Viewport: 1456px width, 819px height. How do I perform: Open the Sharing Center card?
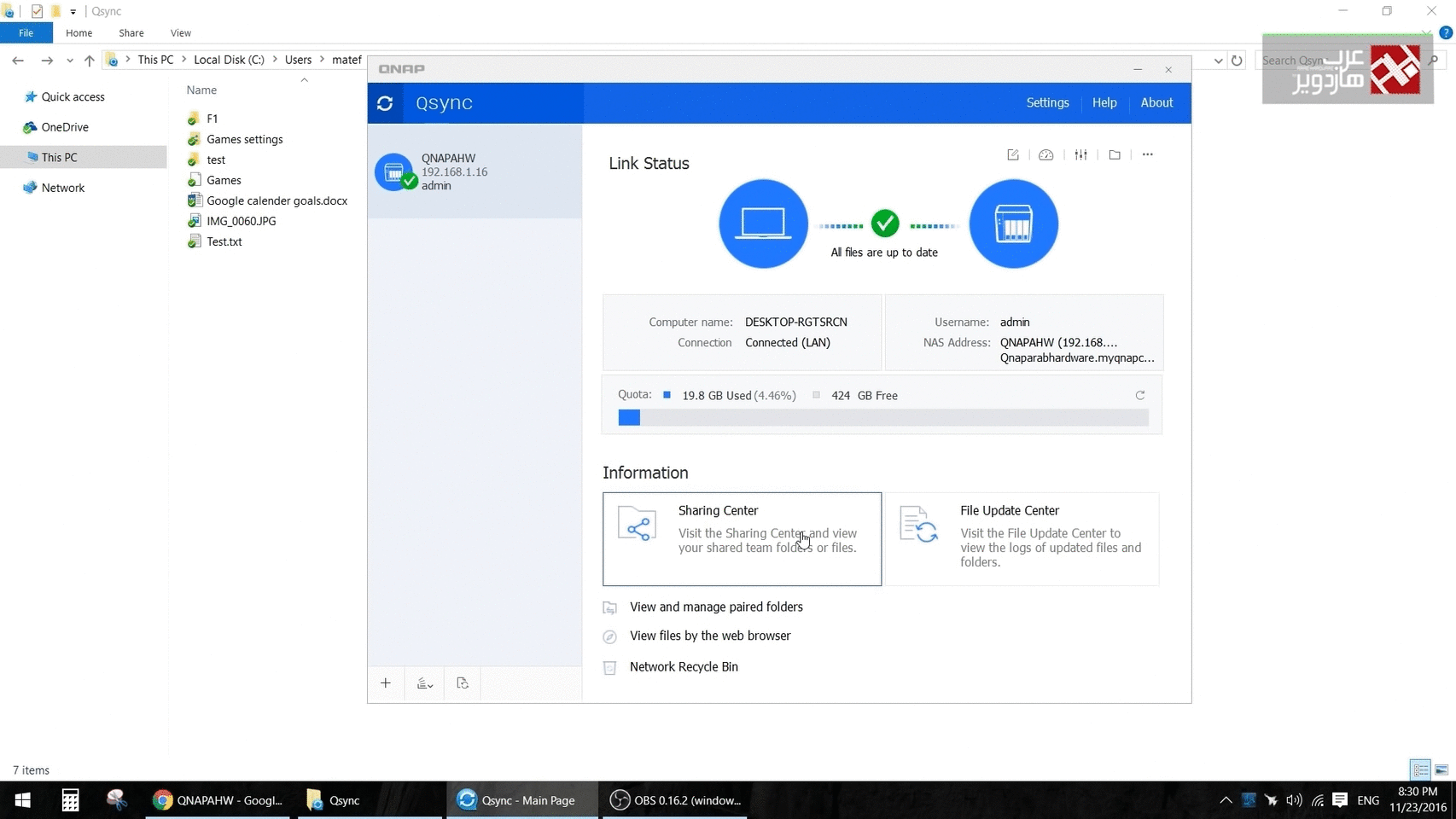point(742,539)
